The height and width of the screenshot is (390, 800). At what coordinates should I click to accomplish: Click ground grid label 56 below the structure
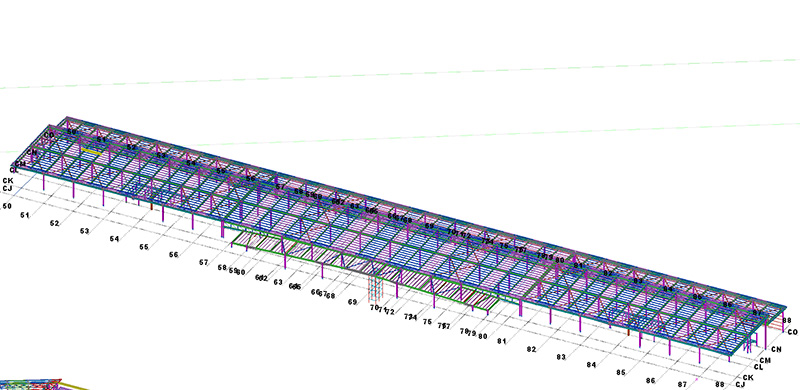click(x=174, y=255)
